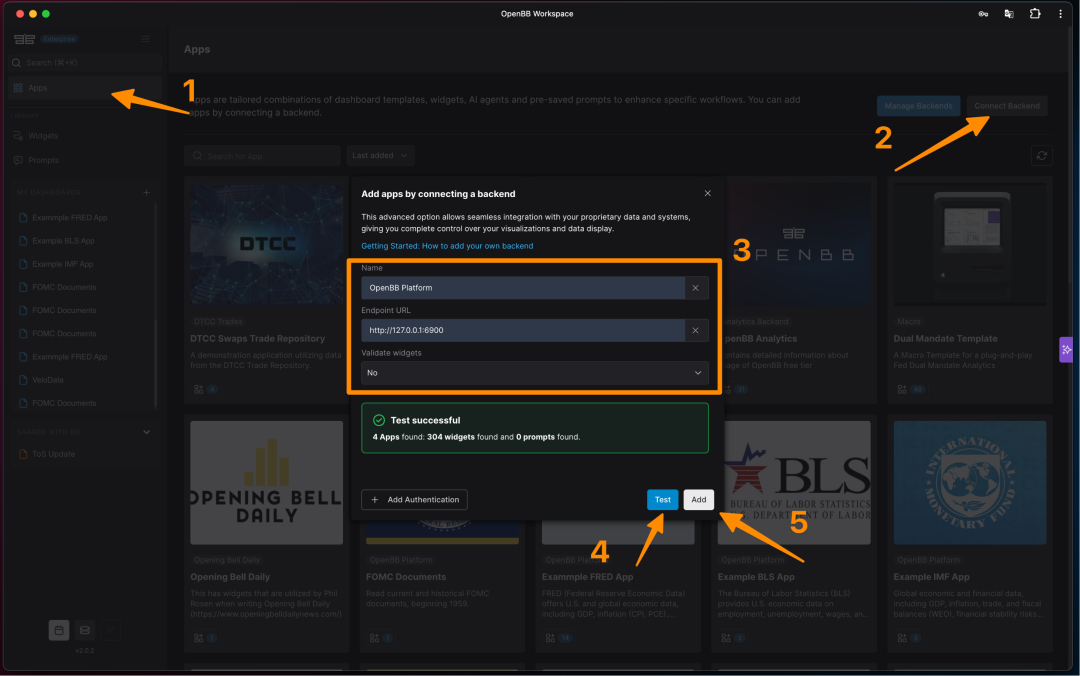
Task: Click the Test button
Action: coord(663,500)
